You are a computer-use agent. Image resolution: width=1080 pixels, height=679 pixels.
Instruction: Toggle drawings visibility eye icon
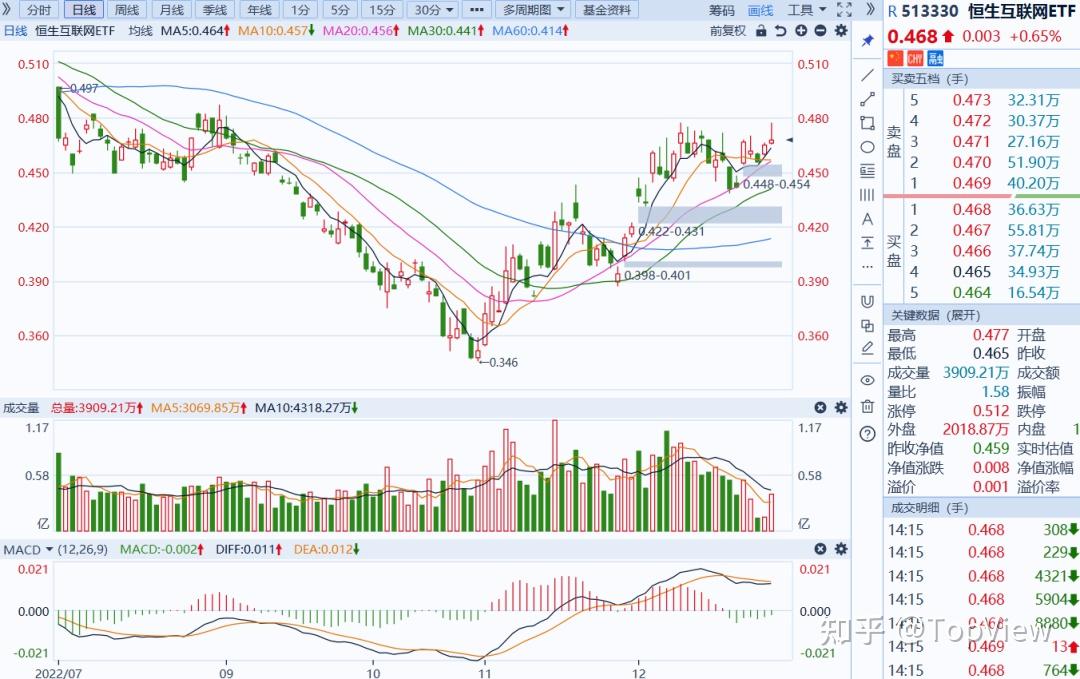(x=867, y=380)
